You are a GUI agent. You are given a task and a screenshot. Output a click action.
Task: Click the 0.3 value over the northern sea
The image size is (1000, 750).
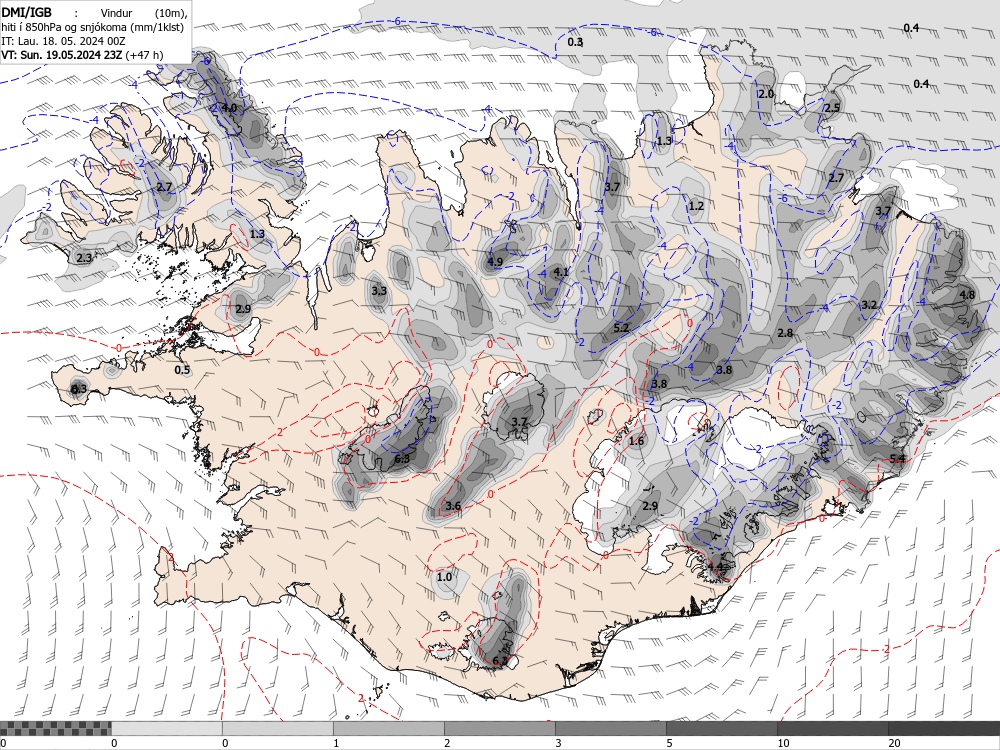pyautogui.click(x=575, y=41)
